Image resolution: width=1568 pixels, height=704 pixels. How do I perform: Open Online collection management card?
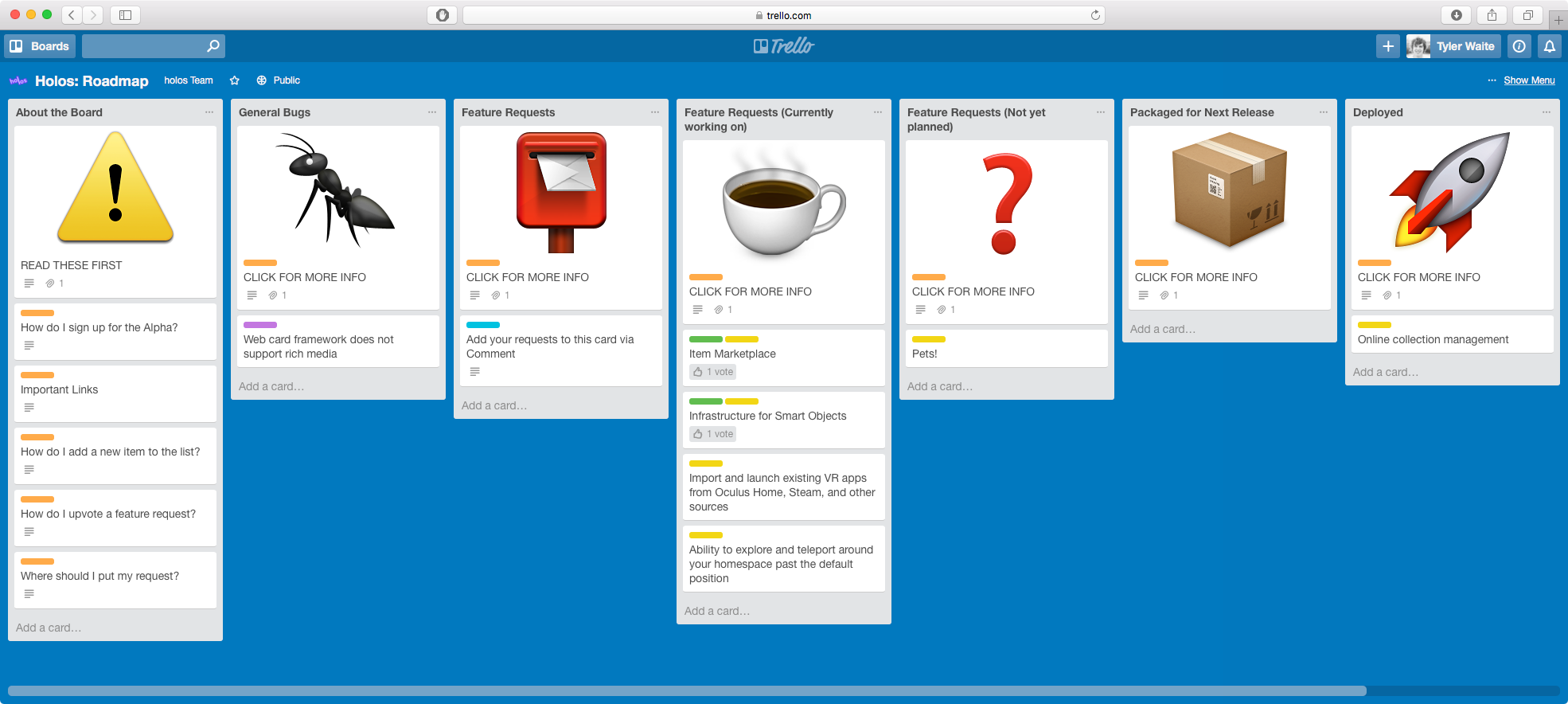(x=1453, y=334)
